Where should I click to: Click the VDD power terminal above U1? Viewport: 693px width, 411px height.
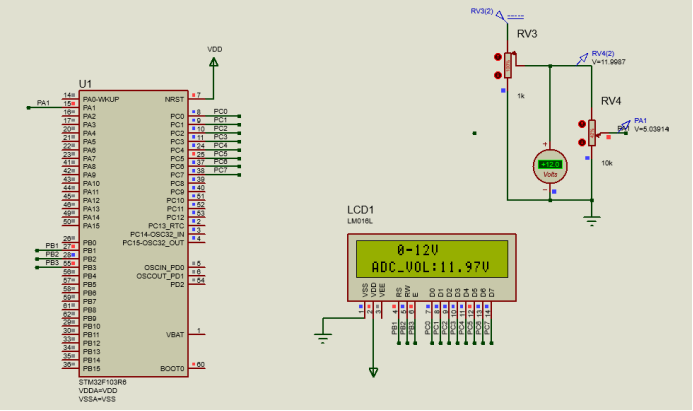pyautogui.click(x=214, y=62)
